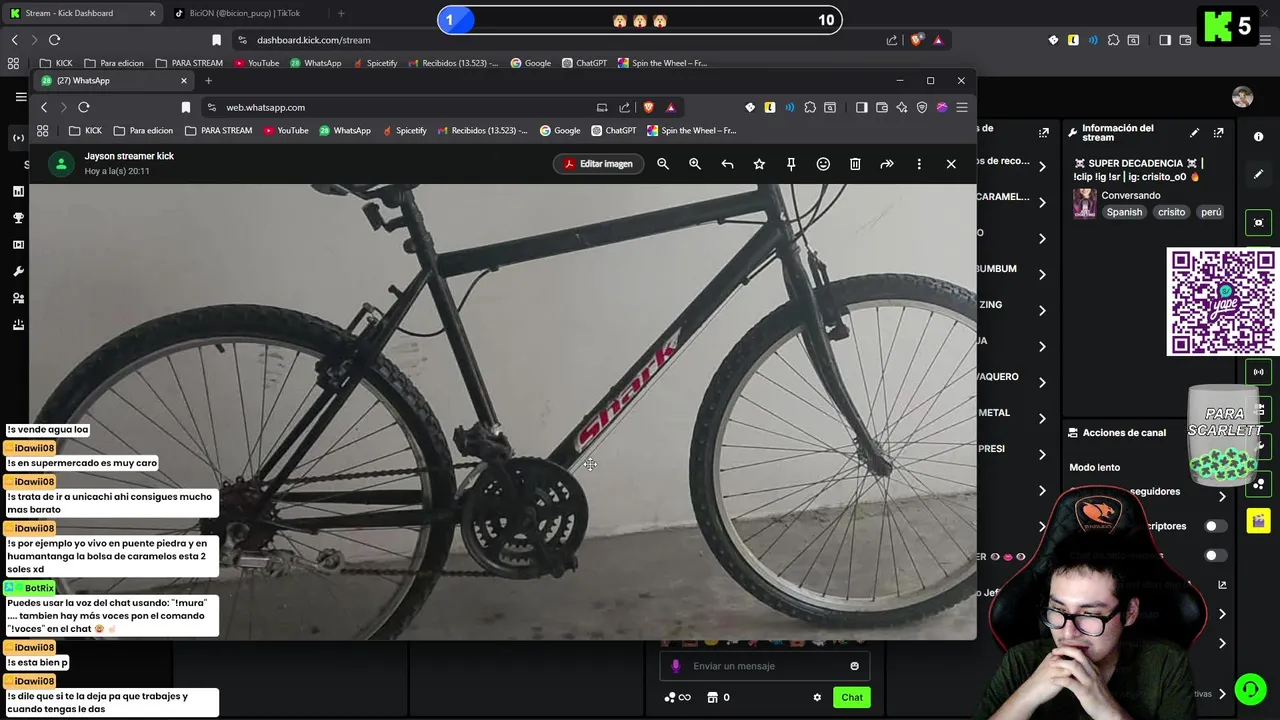Switch to Stream - Kick Dashboard tab
The image size is (1280, 720).
coord(83,13)
